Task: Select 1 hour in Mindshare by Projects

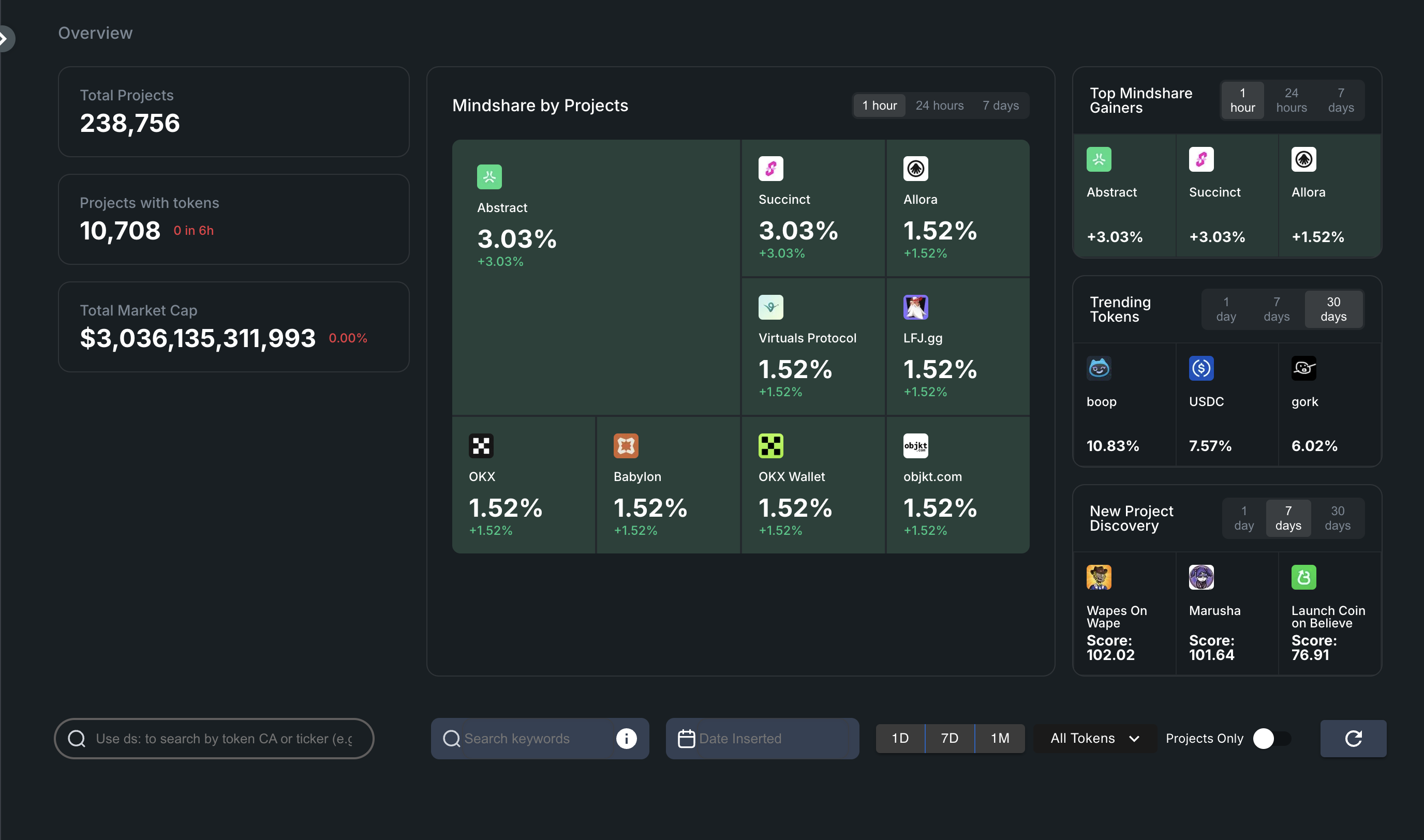Action: pos(879,106)
